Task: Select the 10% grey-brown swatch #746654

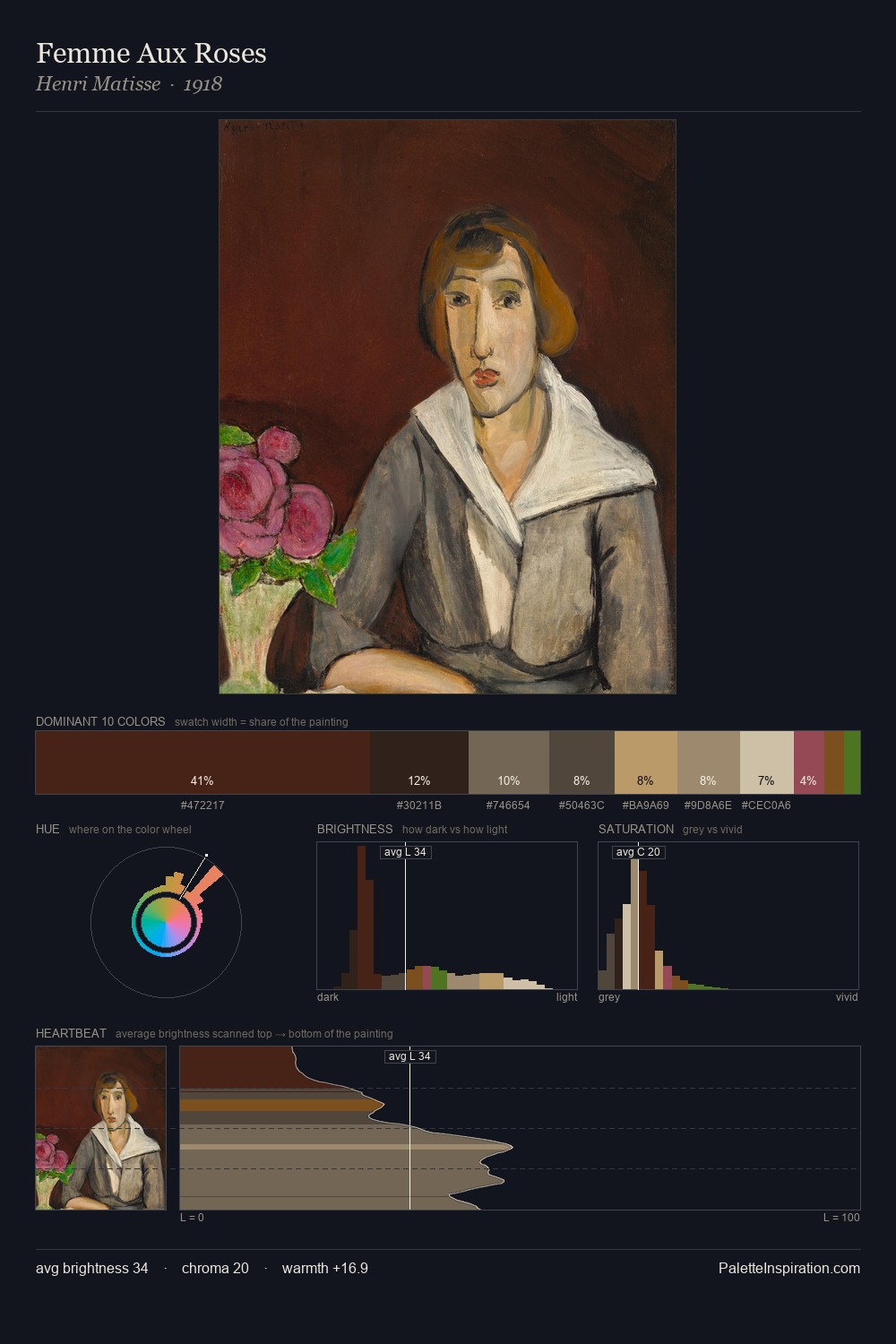Action: tap(509, 762)
